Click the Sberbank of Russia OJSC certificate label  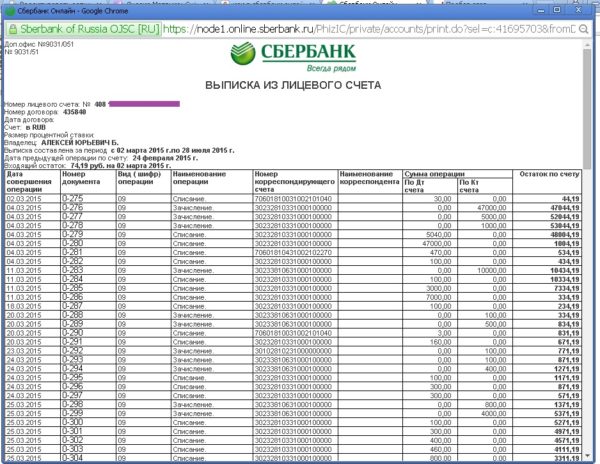point(85,29)
